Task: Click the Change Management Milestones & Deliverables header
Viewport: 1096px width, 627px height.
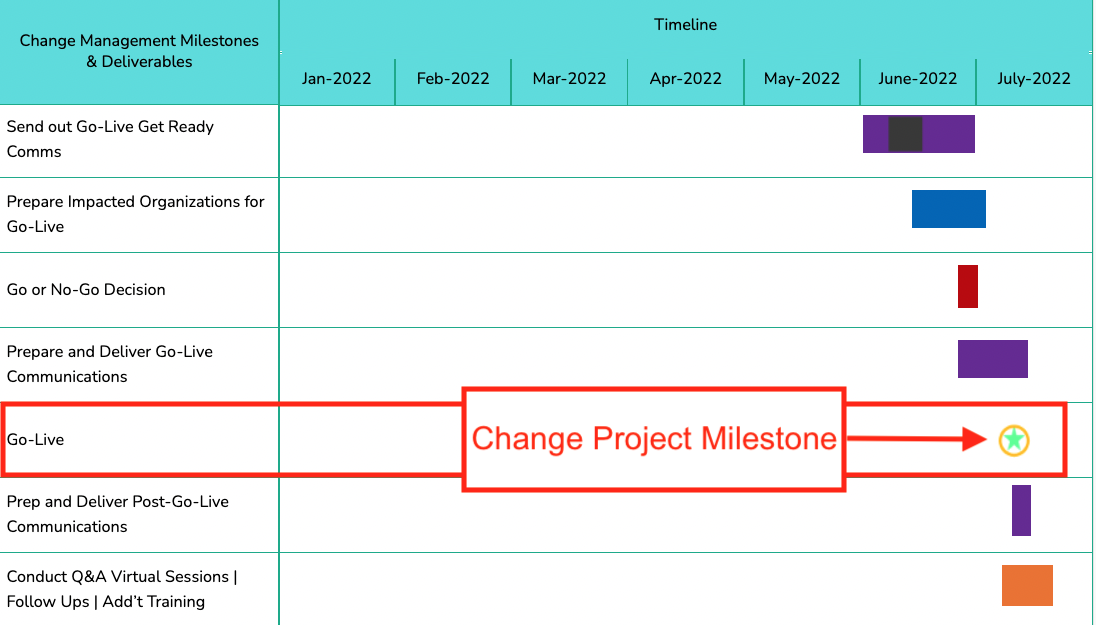Action: coord(139,51)
